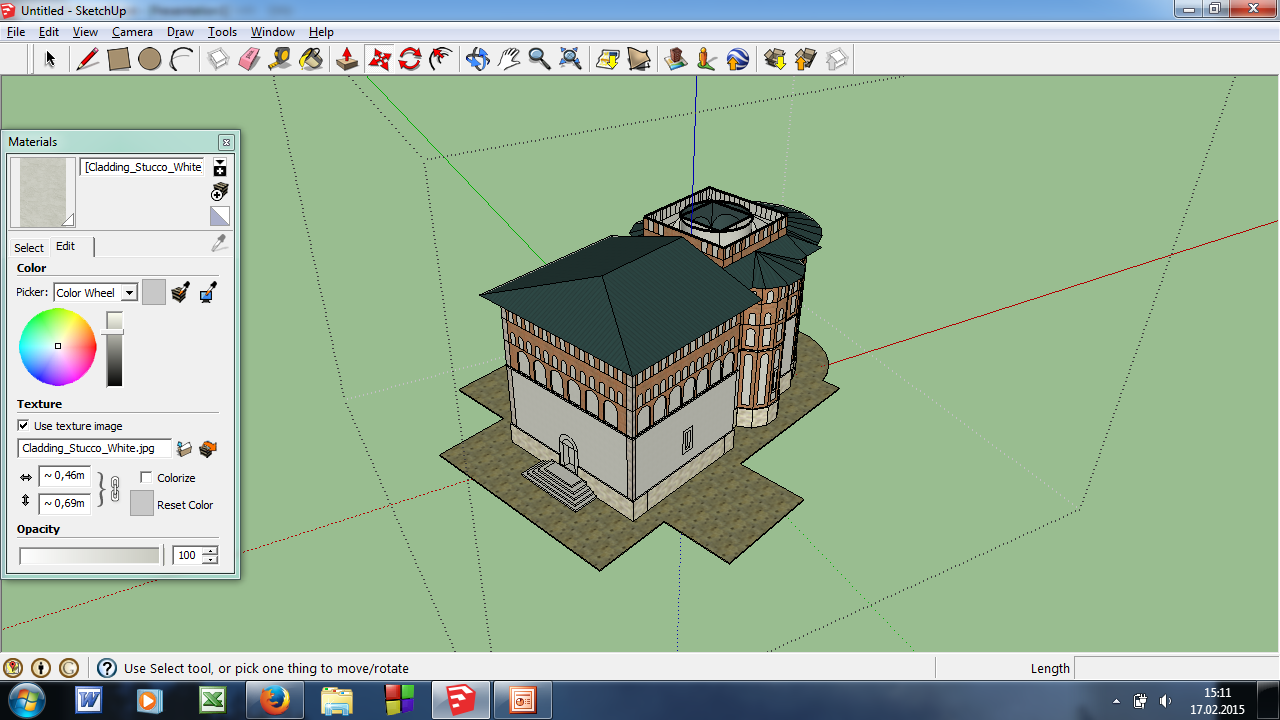Show the secondary selection pane
Viewport: 1280px width, 720px height.
[x=220, y=167]
